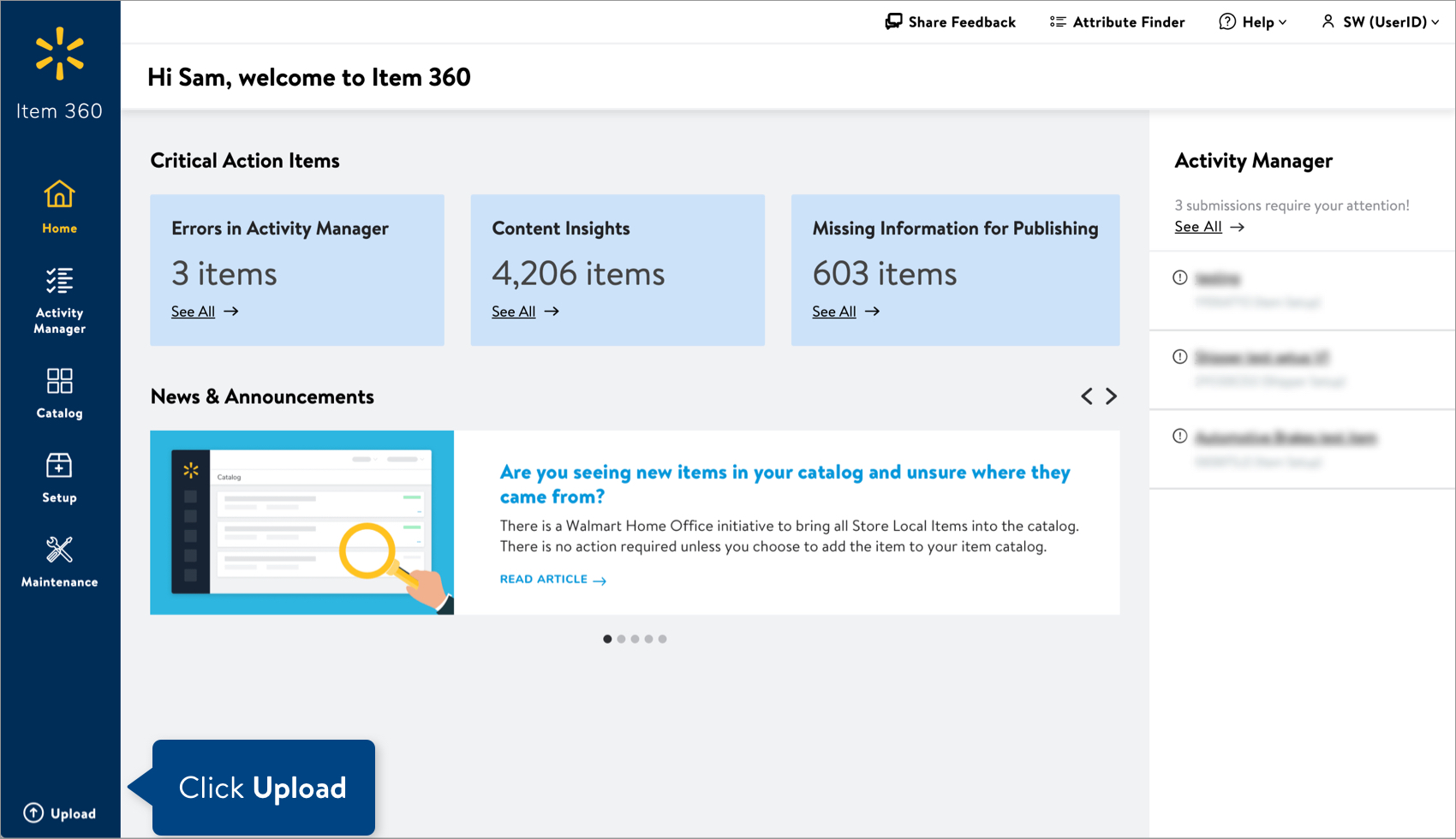Screen dimensions: 1456x839
Task: Click READ ARTICLE link
Action: 544,580
